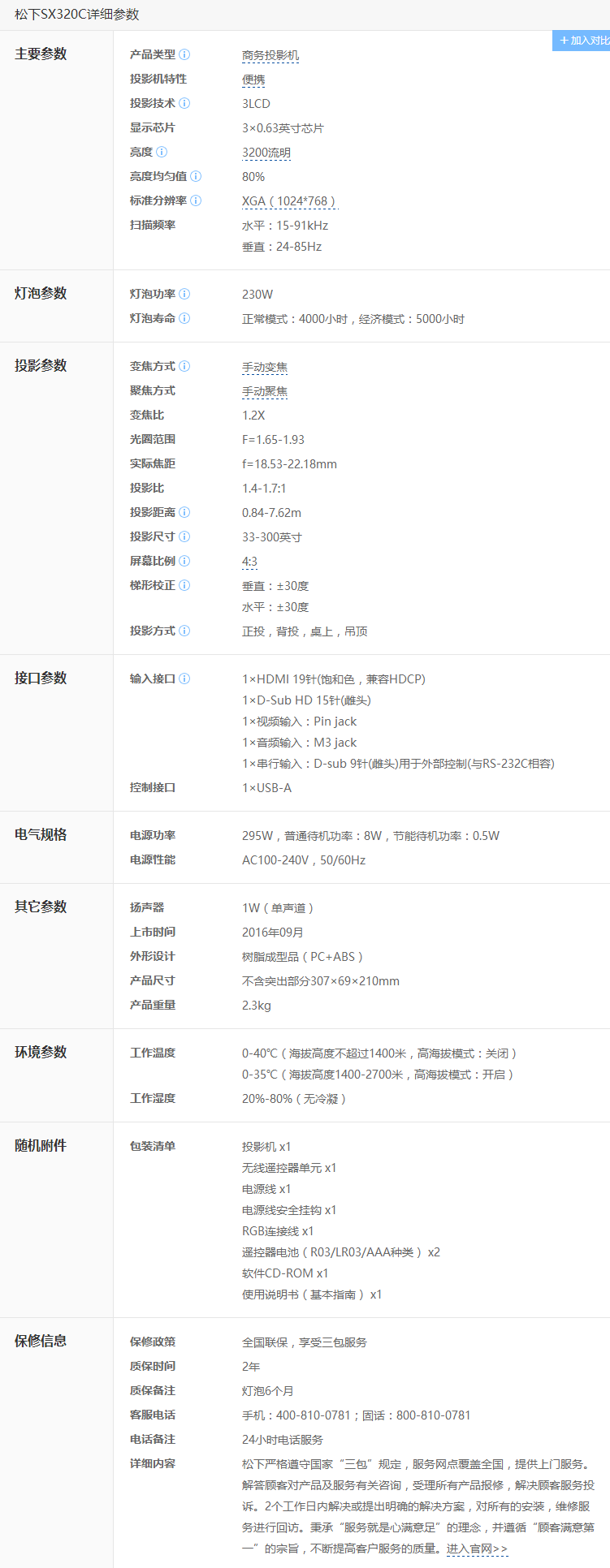Open info icon next to 输入接口
This screenshot has width=610, height=1568.
(x=184, y=678)
